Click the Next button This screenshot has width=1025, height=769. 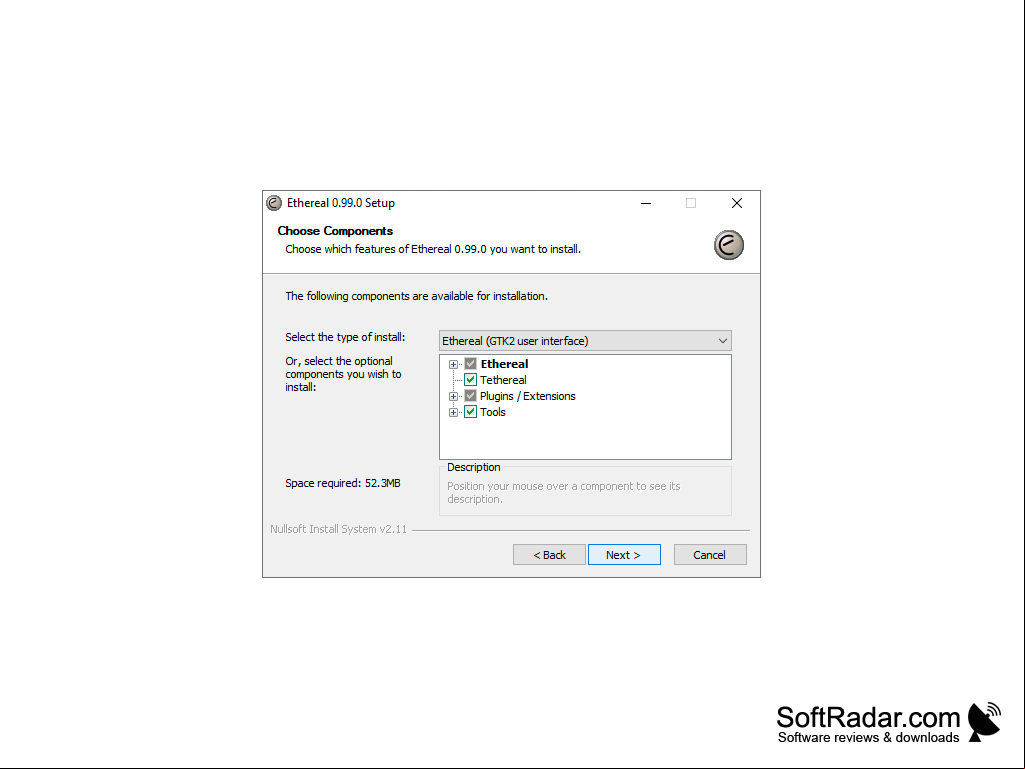pos(624,555)
